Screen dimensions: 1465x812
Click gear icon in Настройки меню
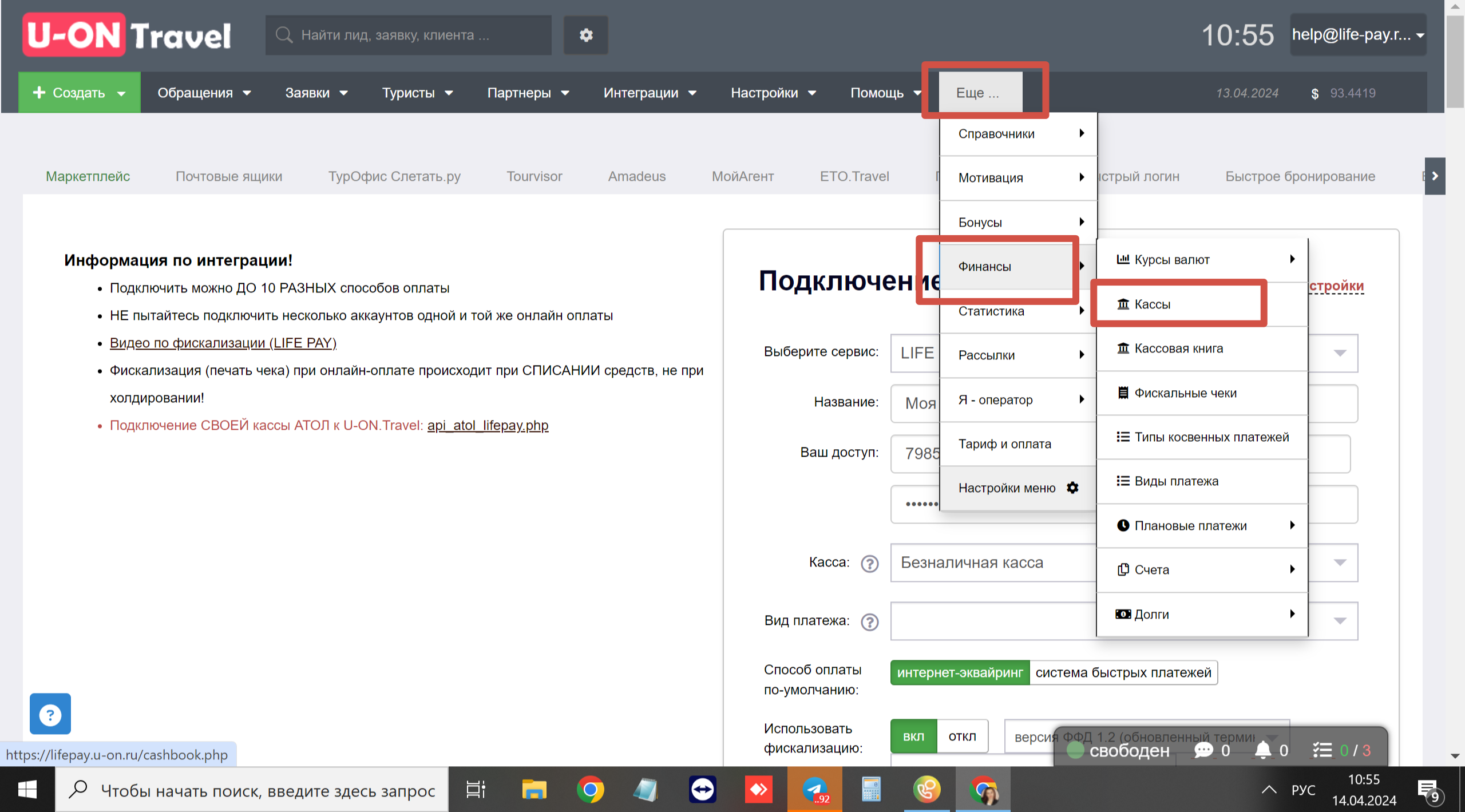(x=1072, y=488)
